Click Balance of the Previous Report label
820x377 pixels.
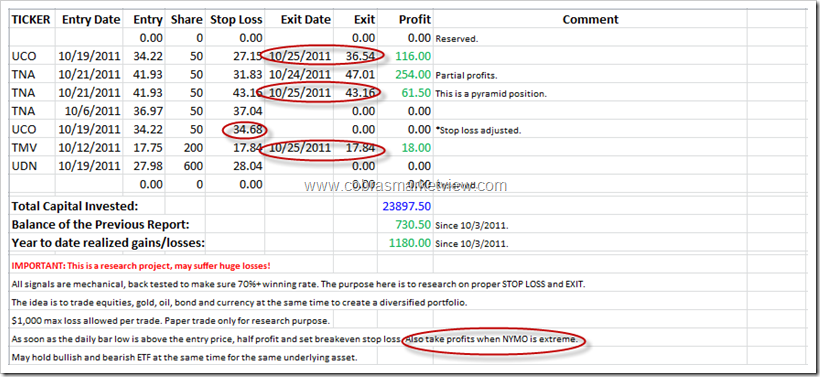click(x=100, y=224)
